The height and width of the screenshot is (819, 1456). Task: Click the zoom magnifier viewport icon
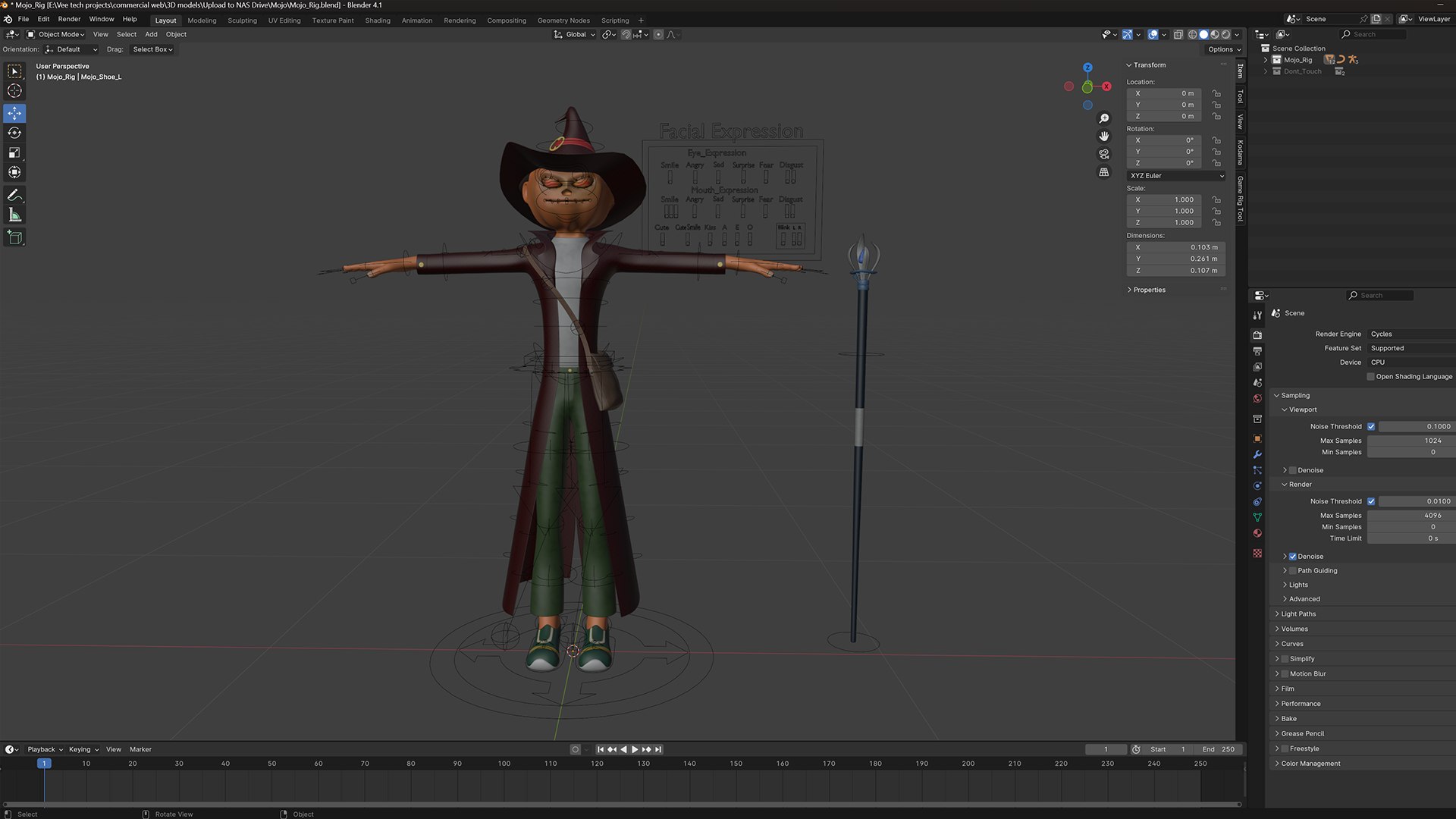tap(1104, 118)
